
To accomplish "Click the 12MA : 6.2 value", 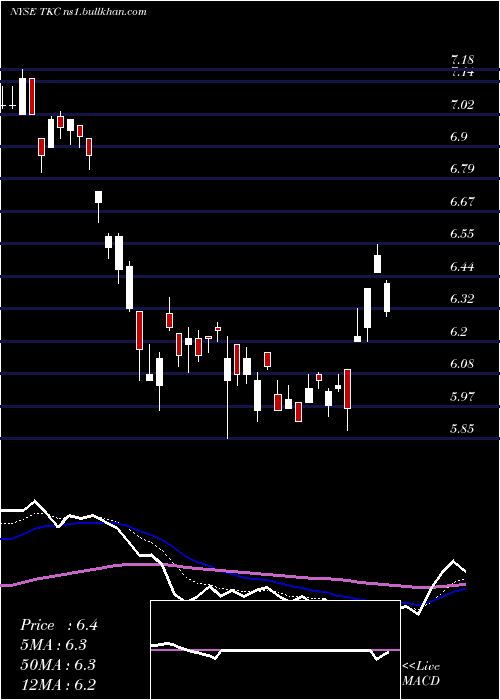I will (x=58, y=684).
